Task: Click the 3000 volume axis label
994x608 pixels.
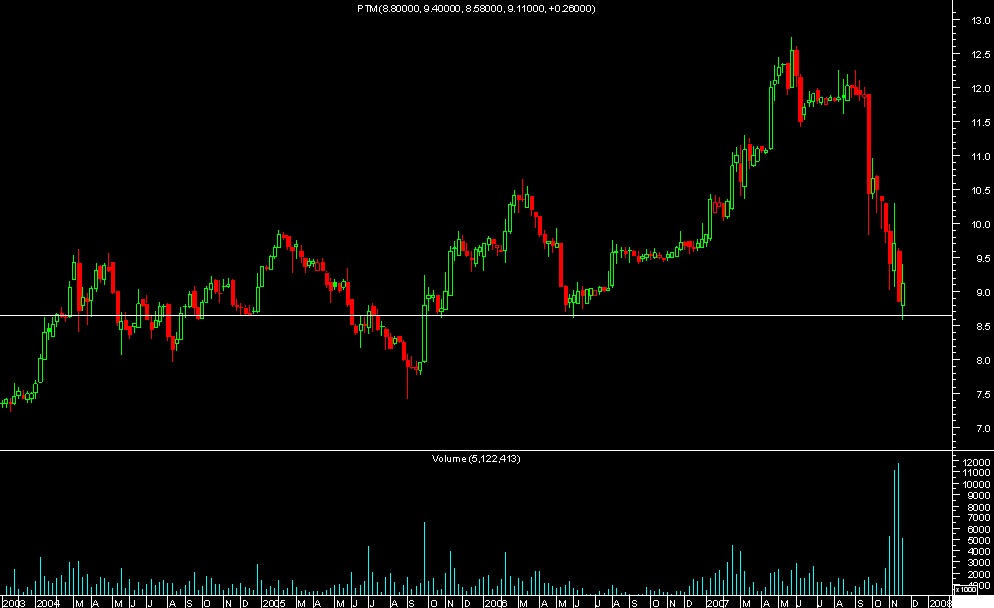Action: [978, 563]
